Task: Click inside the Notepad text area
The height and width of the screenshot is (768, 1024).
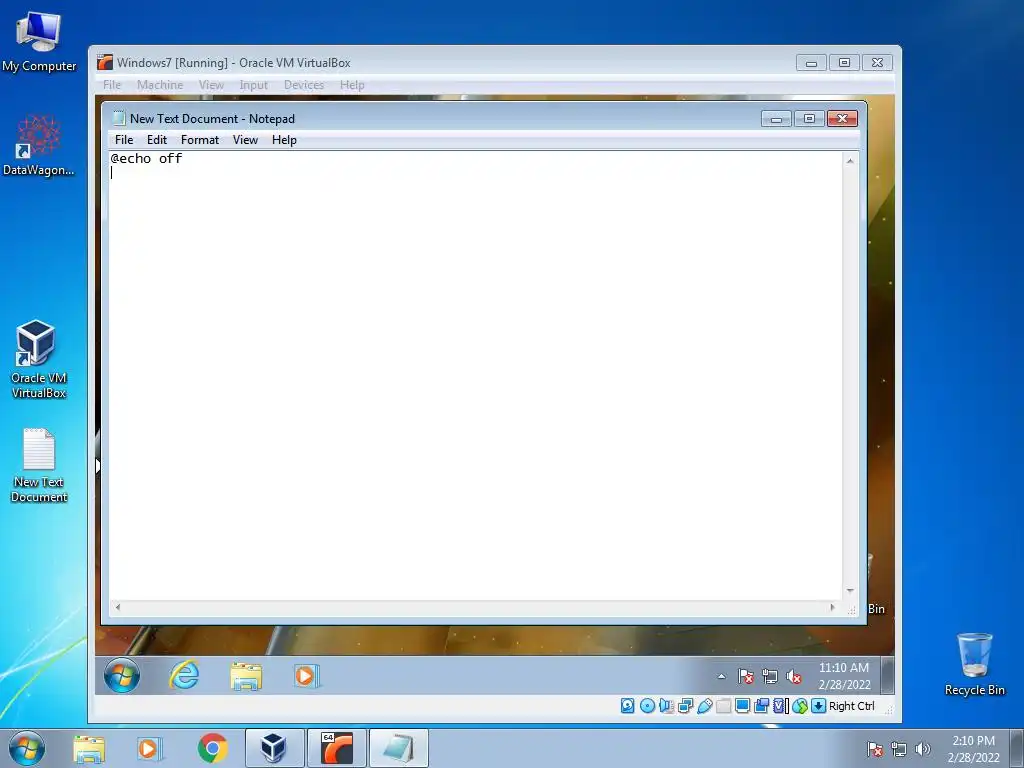Action: pyautogui.click(x=475, y=376)
